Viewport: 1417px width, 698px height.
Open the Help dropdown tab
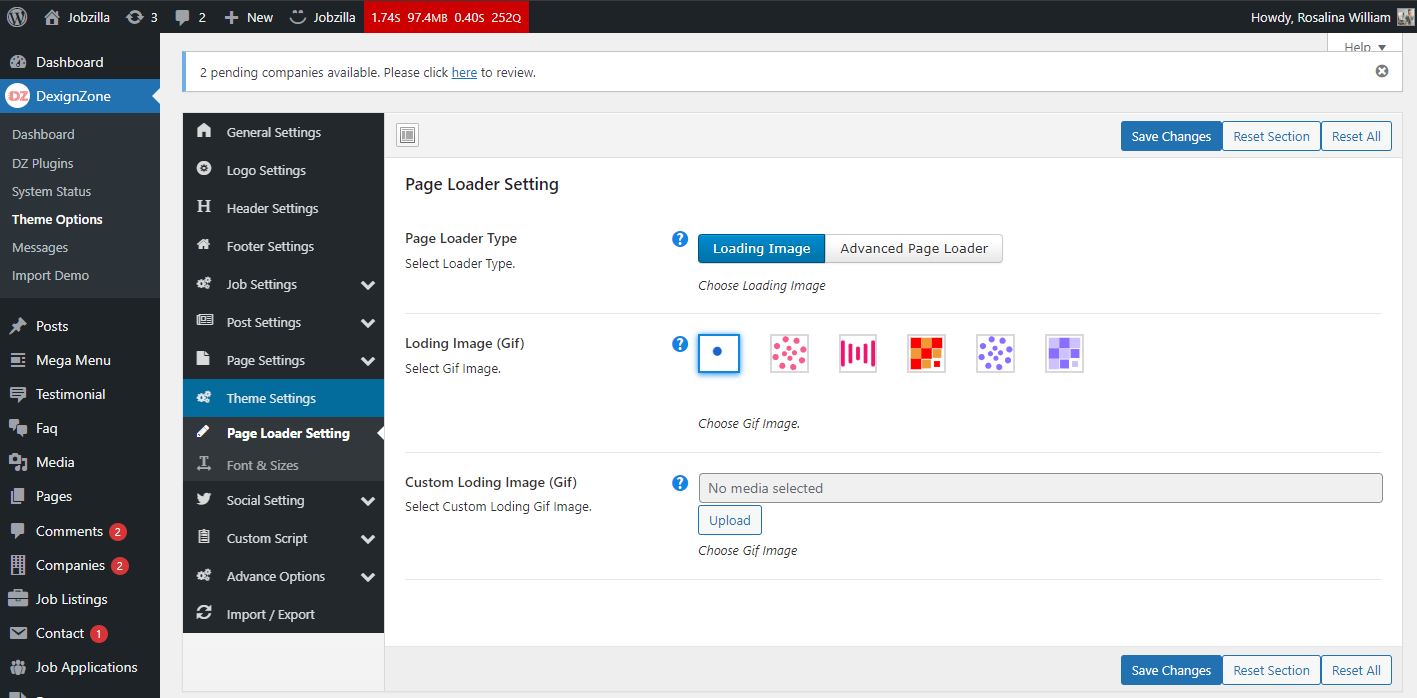[1365, 46]
